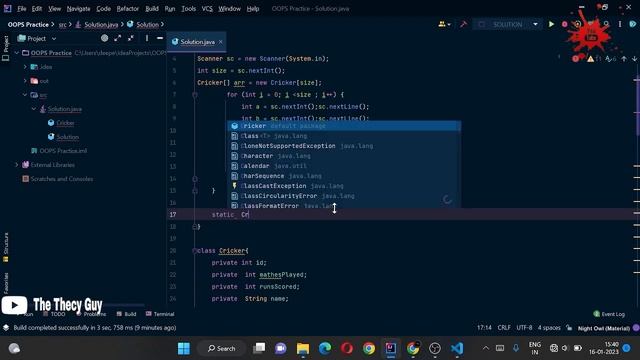This screenshot has width=640, height=360.
Task: Click the Search Everywhere magnifier icon
Action: coord(607,24)
